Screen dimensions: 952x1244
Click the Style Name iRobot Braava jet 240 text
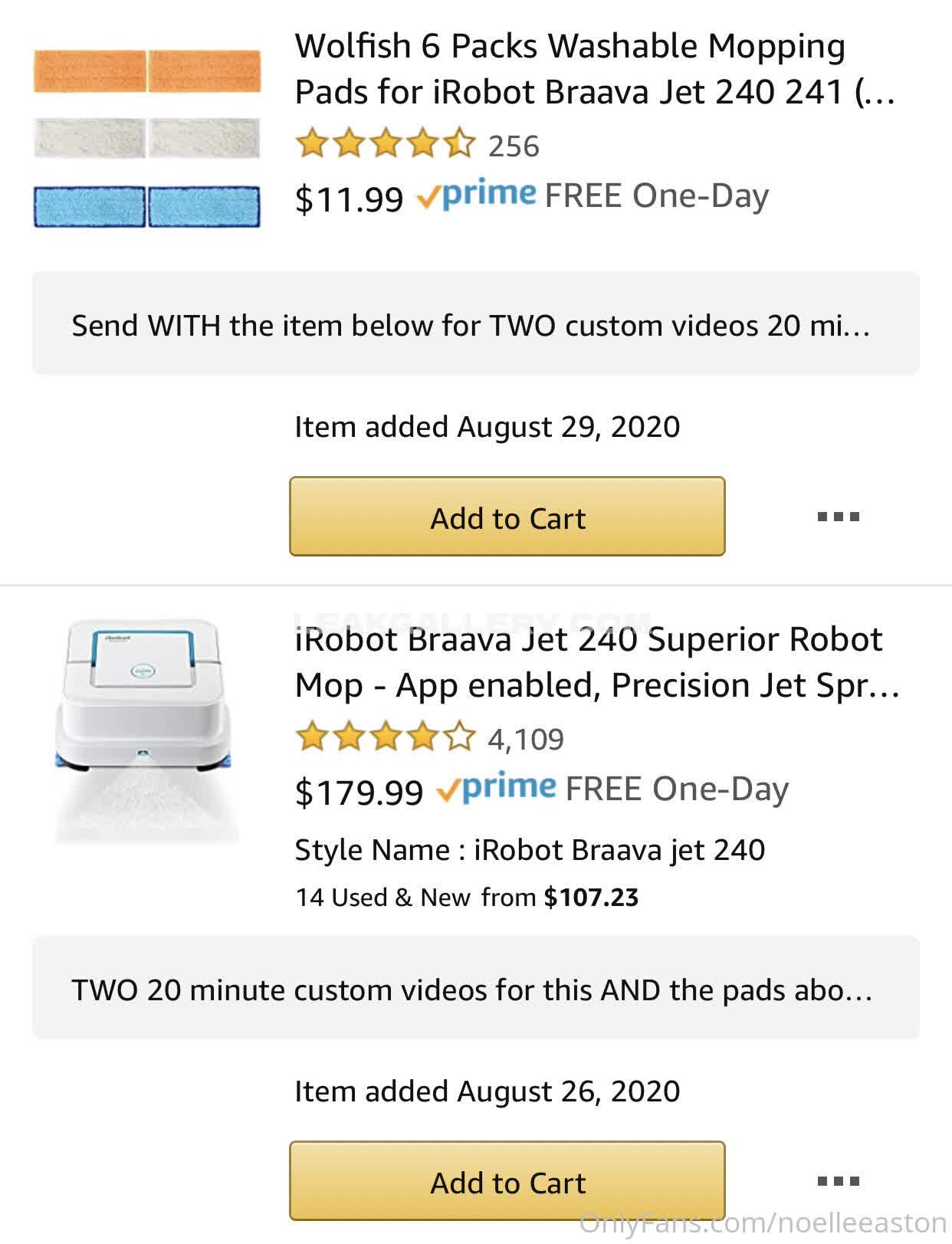(530, 850)
